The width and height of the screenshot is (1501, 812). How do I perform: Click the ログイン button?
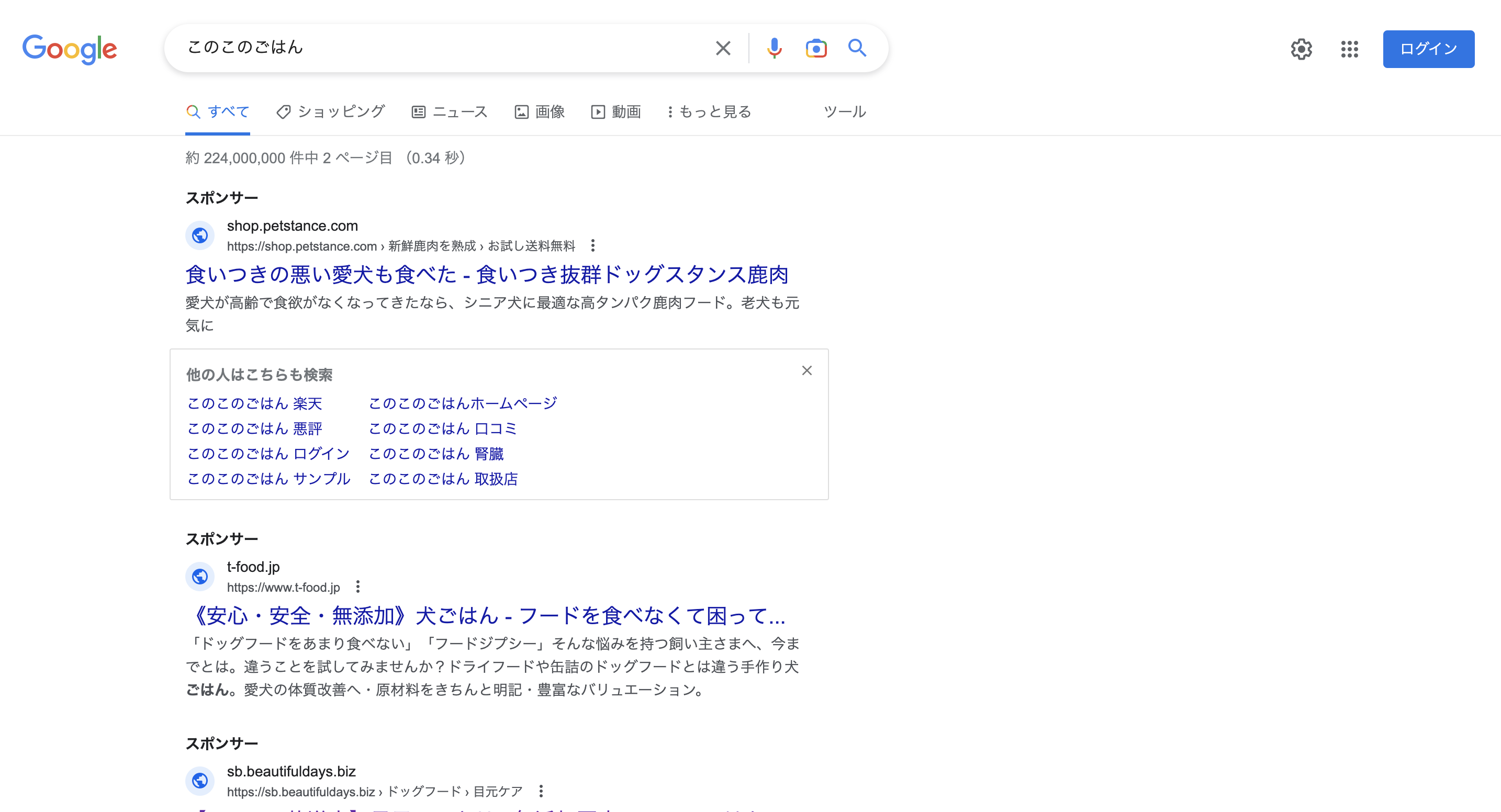(1429, 49)
